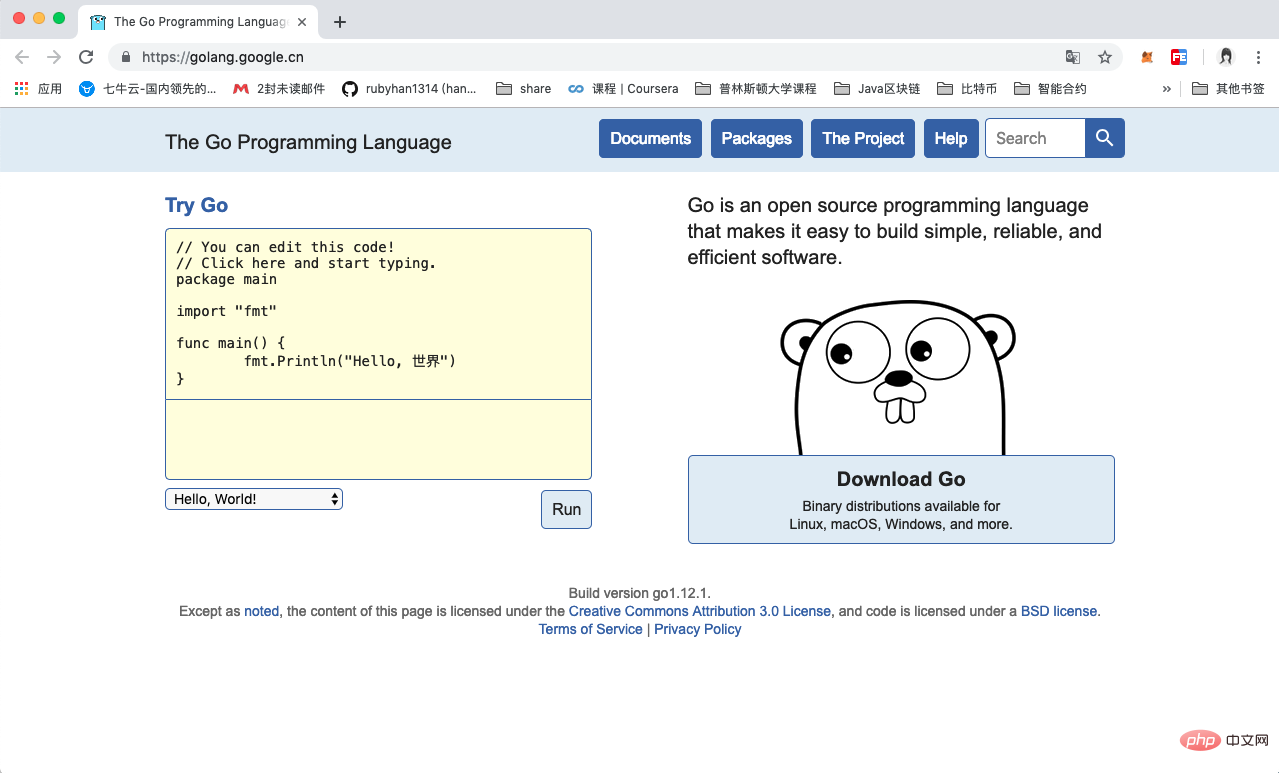Click the padlock icon in the address bar
1279x773 pixels.
[x=126, y=57]
